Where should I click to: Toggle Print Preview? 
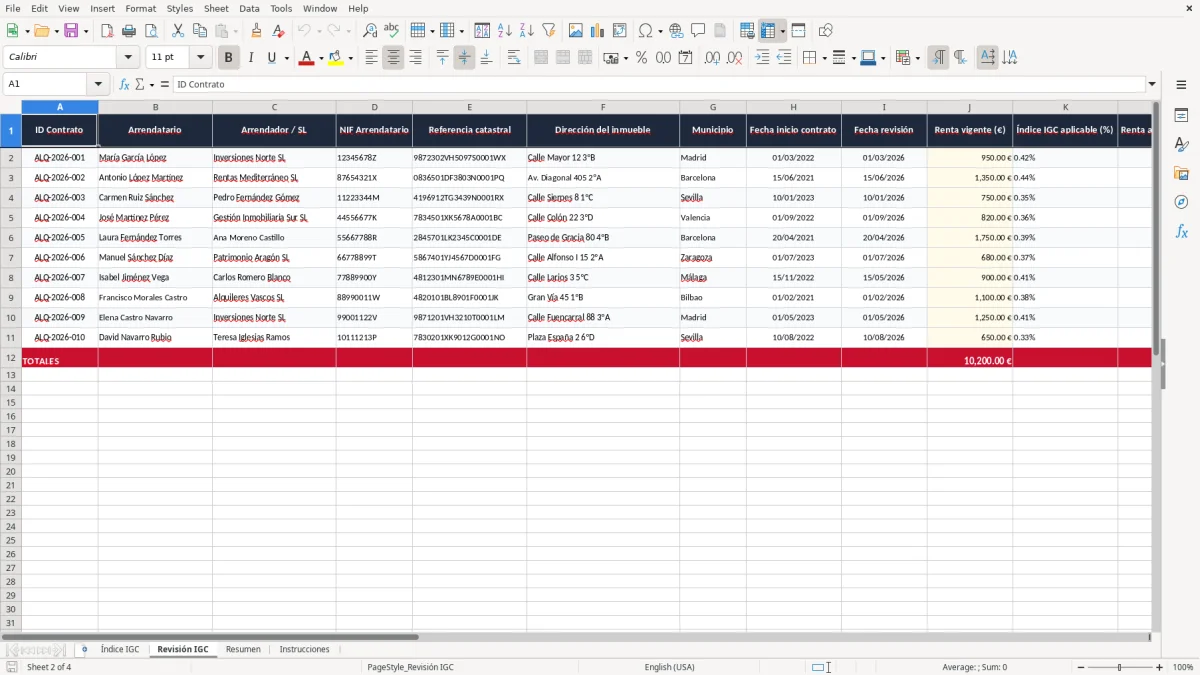[151, 31]
